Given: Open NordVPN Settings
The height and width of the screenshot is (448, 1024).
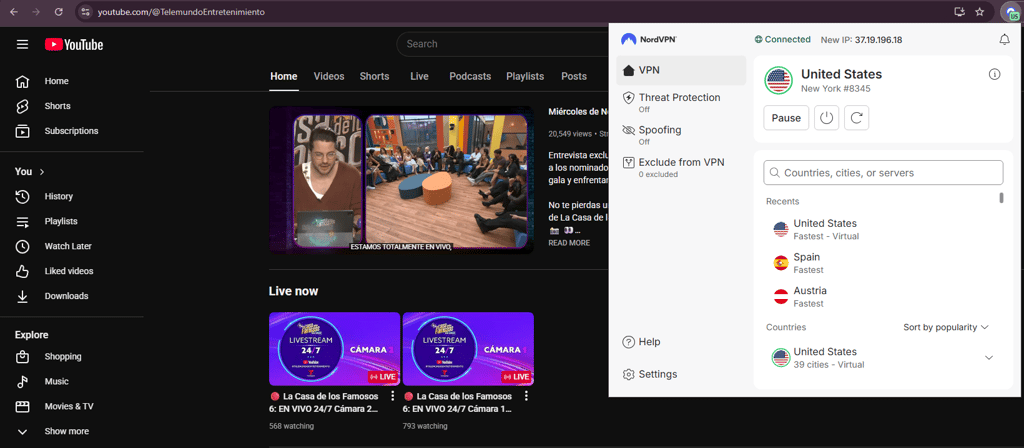Looking at the screenshot, I should (650, 374).
